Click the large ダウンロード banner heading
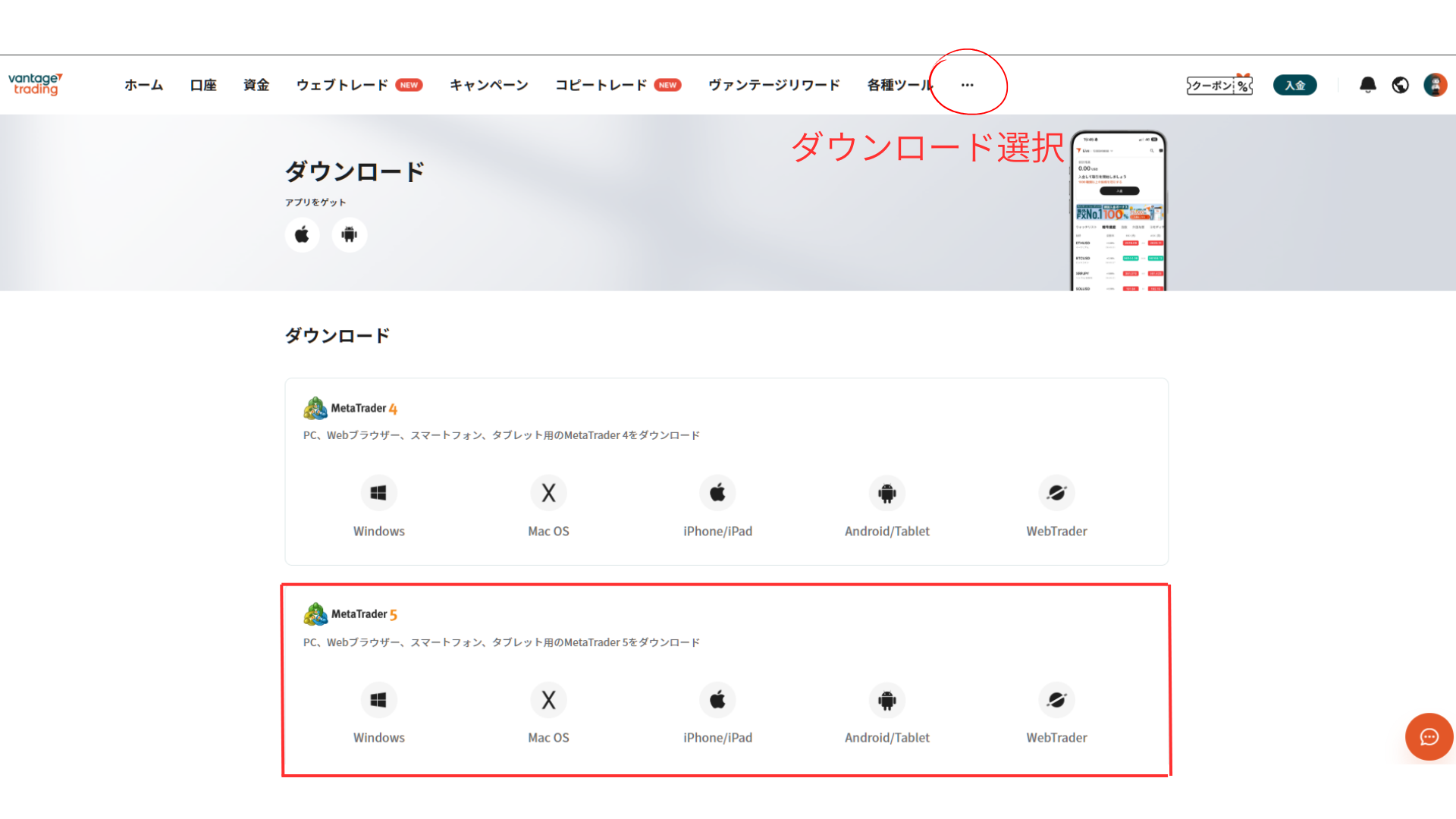Image resolution: width=1456 pixels, height=819 pixels. coord(354,171)
